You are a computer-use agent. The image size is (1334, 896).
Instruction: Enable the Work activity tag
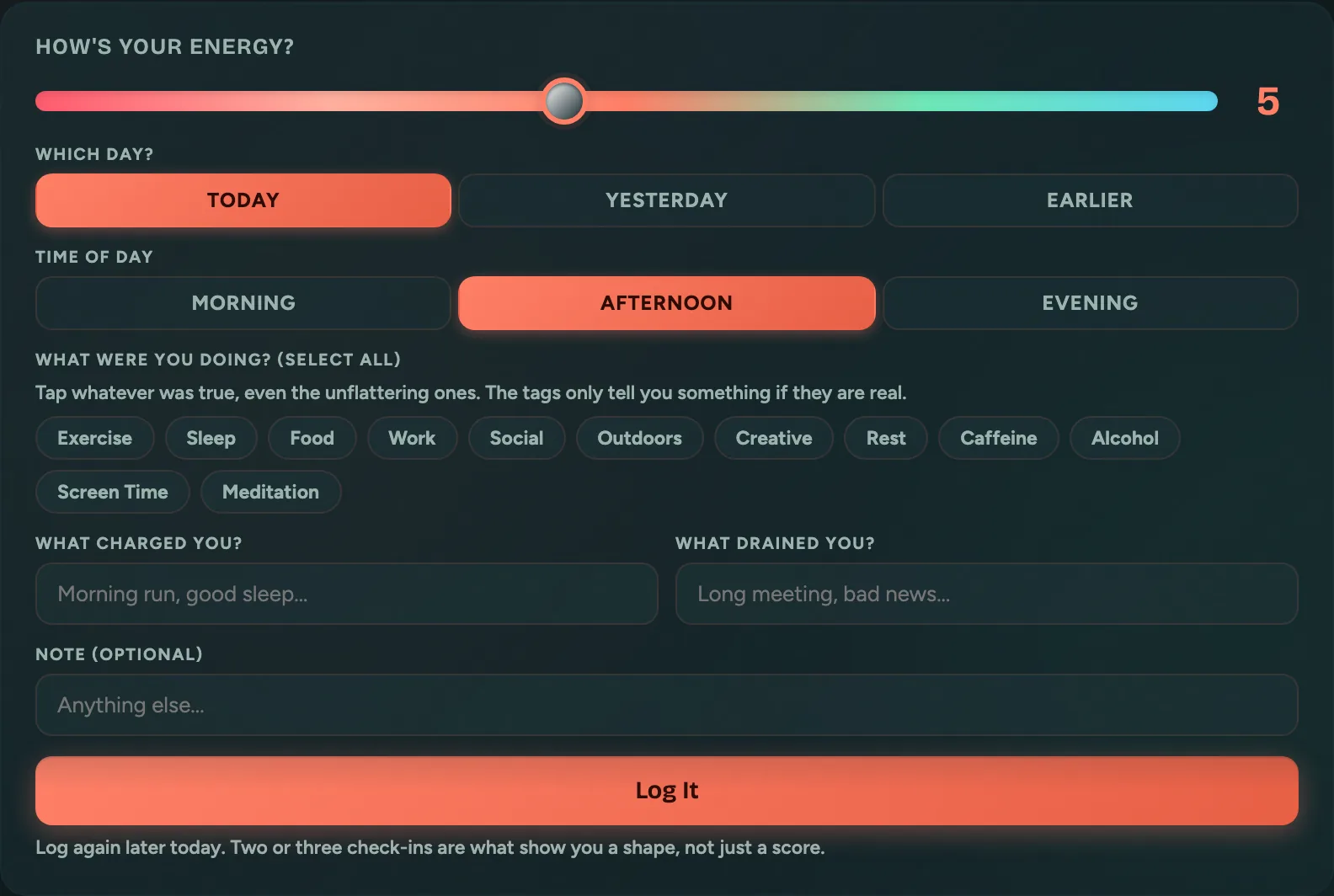(x=413, y=438)
